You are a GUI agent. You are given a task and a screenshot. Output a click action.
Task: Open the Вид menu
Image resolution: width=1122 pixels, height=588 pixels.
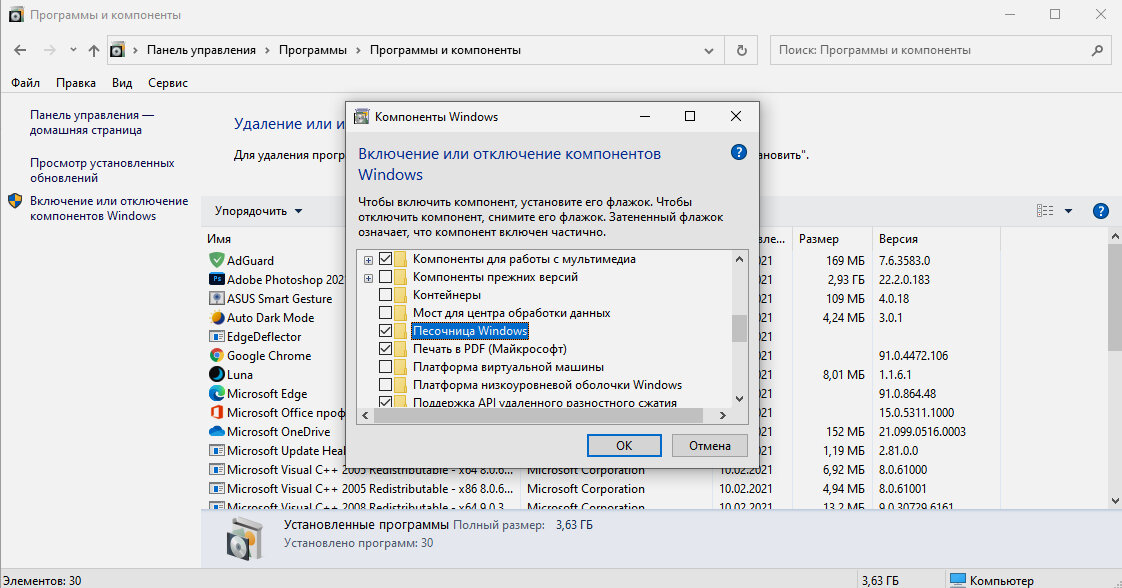point(122,83)
